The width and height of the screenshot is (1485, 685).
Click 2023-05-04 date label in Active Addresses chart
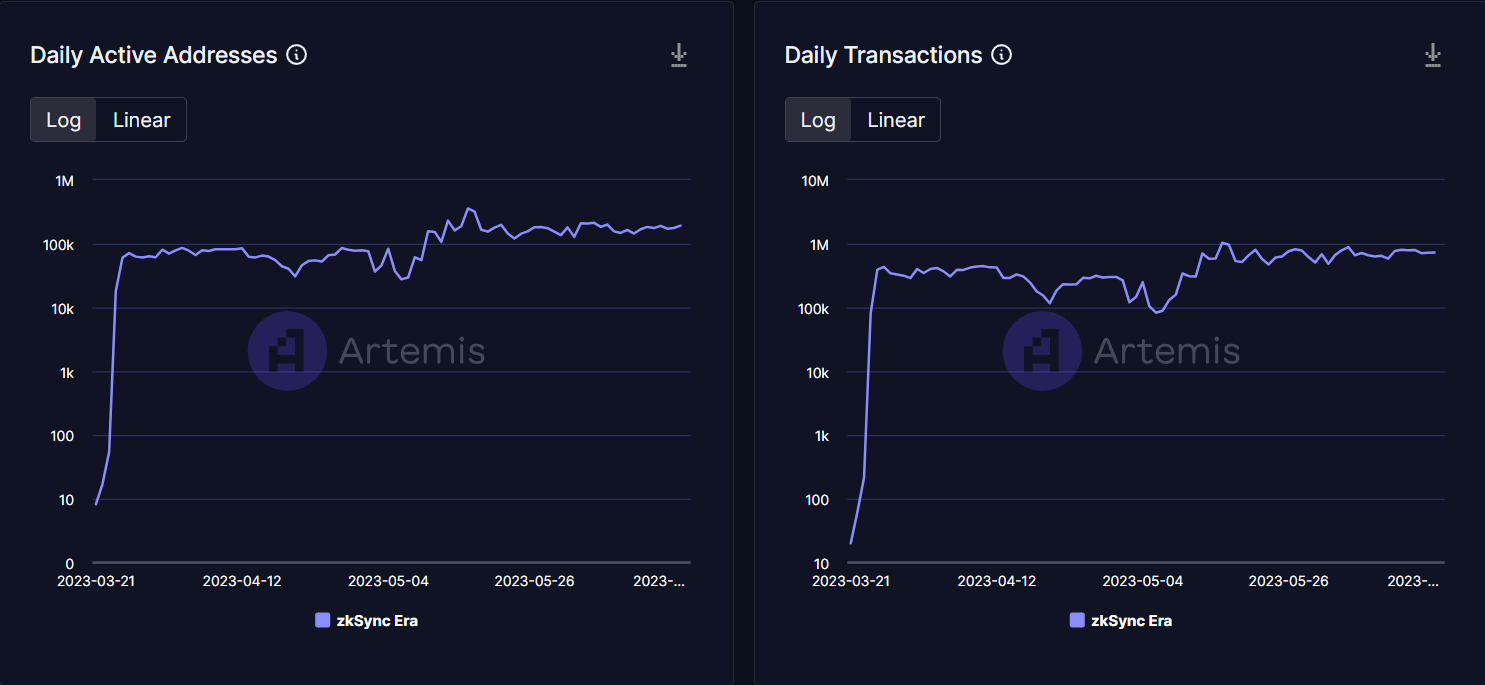pos(388,581)
